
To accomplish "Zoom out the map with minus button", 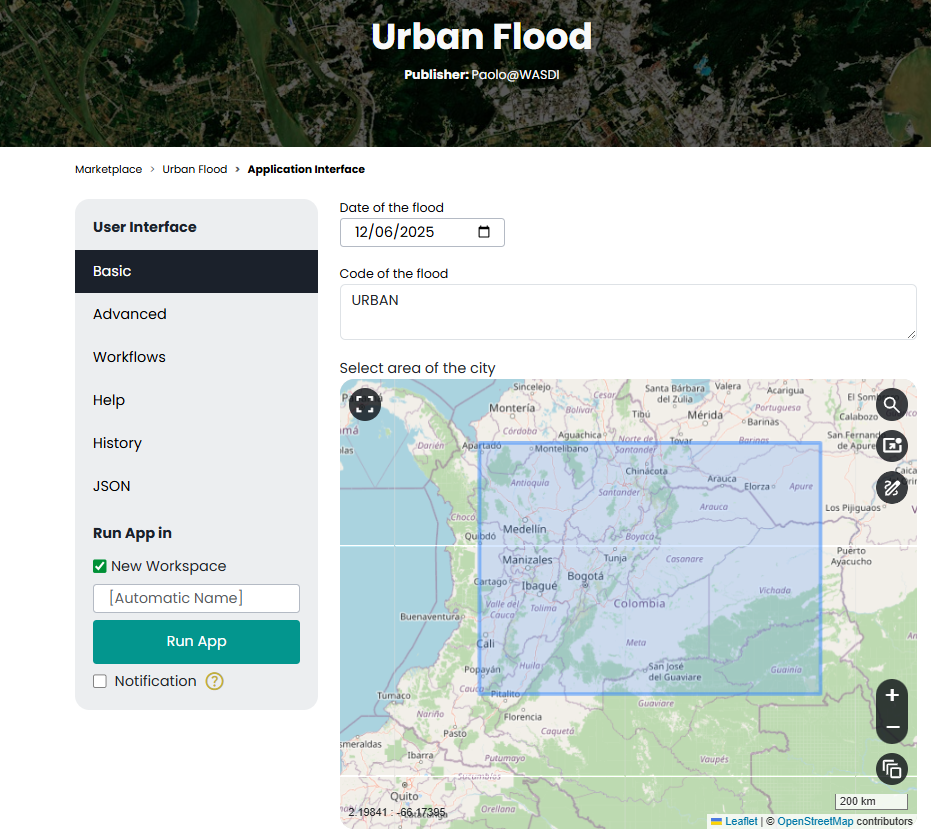I will pyautogui.click(x=892, y=727).
